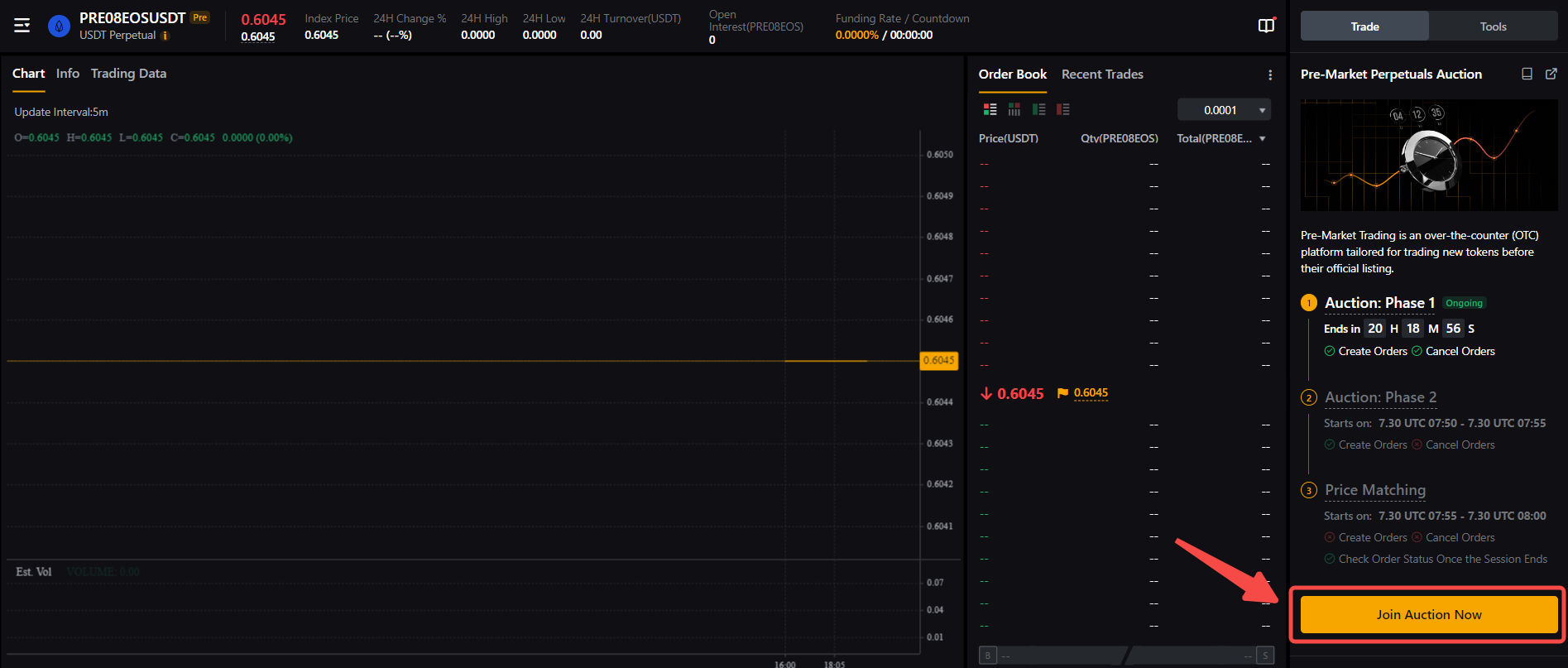
Task: Switch to the Trade toggle tab
Action: [1364, 26]
